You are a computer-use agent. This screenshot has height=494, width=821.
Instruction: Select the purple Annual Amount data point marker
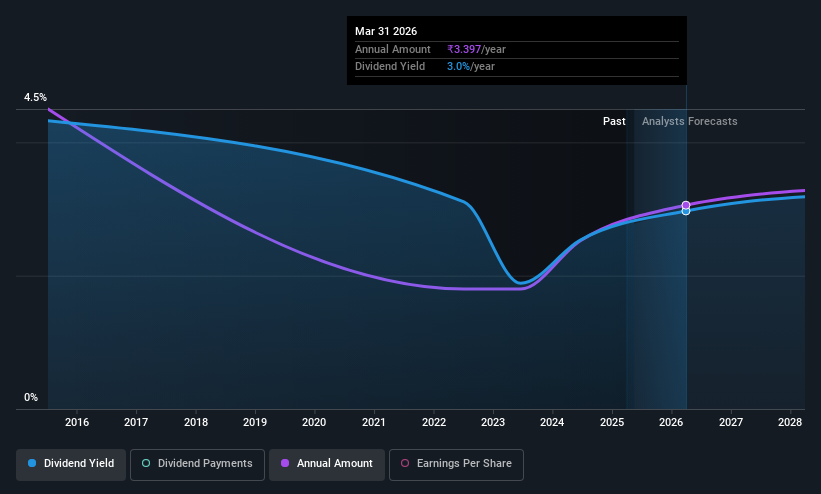686,205
